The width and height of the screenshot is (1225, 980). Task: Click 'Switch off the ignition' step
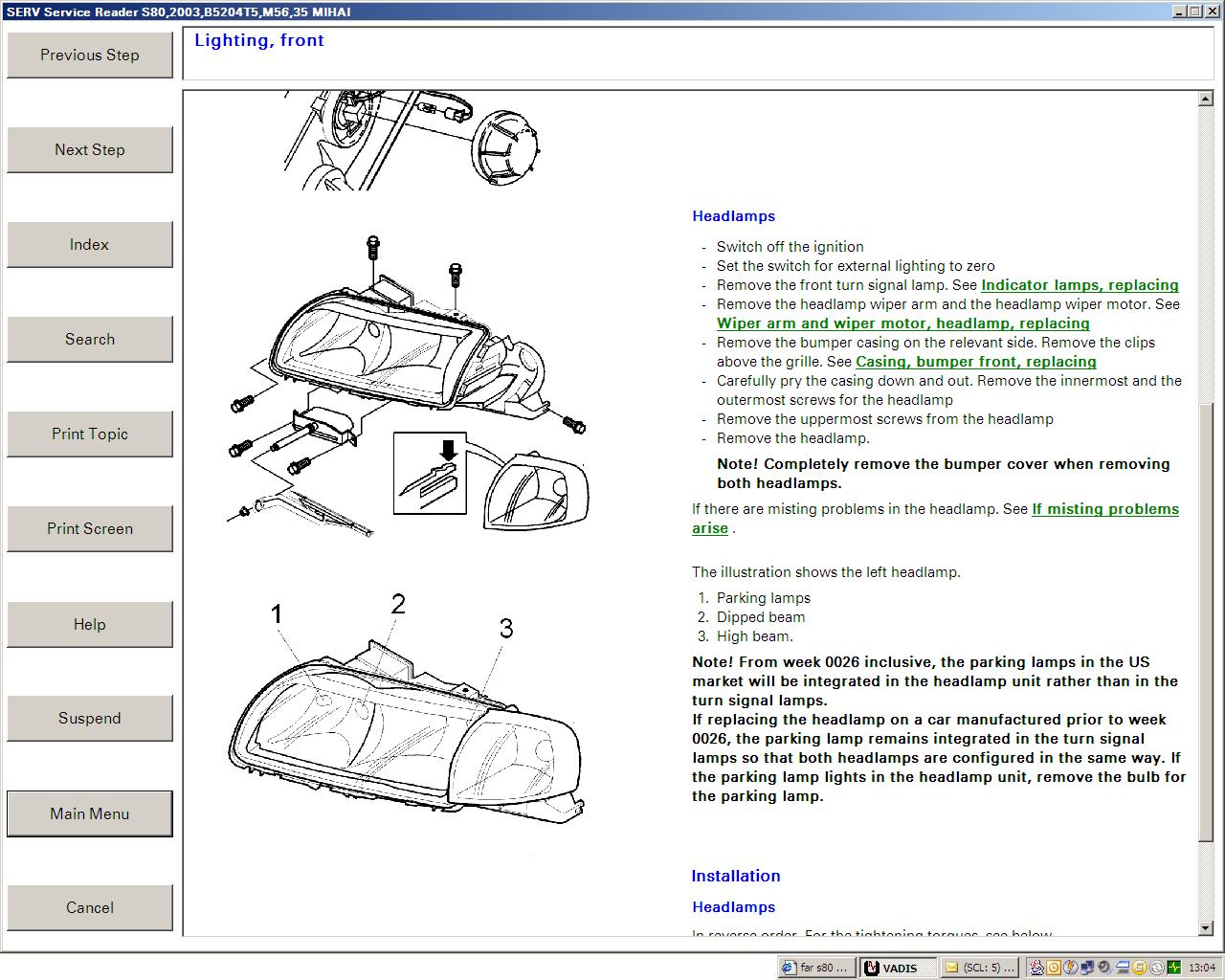790,247
